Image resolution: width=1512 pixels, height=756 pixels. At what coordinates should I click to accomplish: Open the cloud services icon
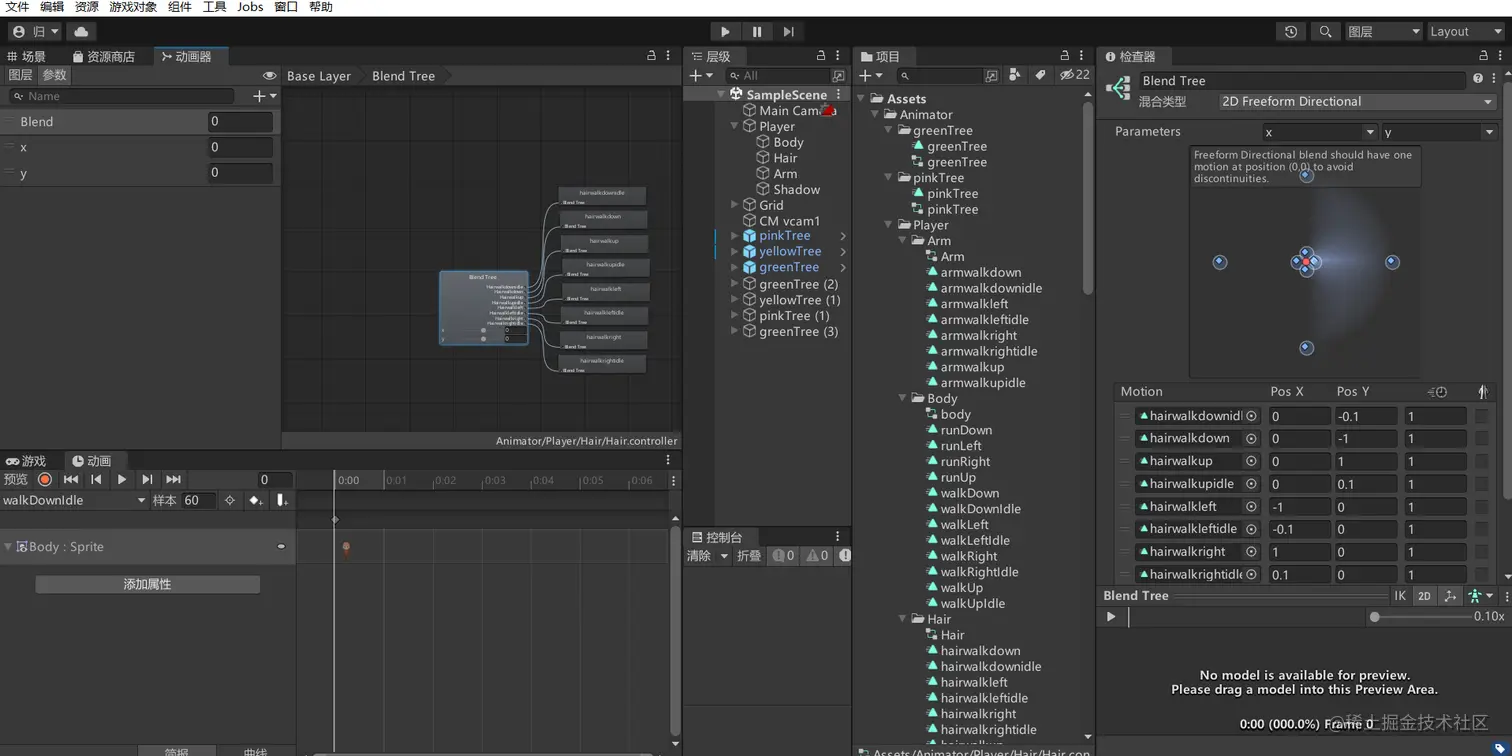click(81, 32)
